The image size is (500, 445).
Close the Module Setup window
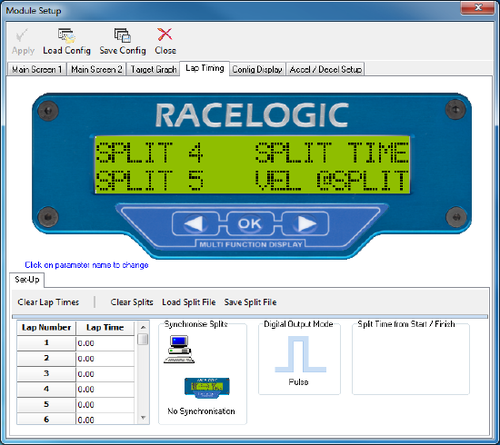coord(478,7)
